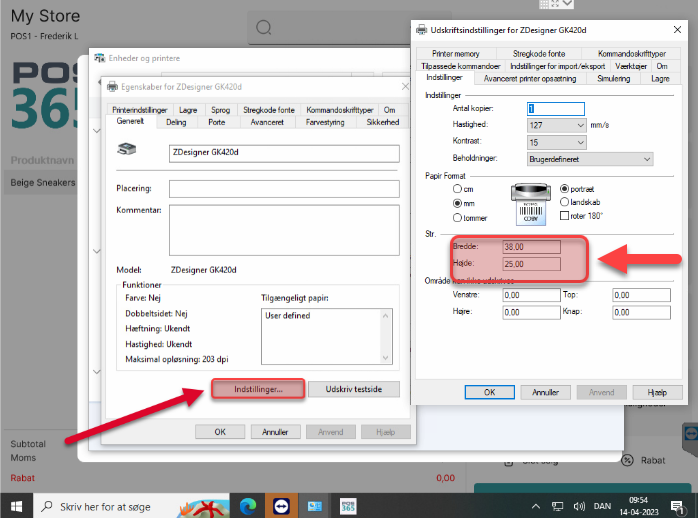698x518 pixels.
Task: Open the Avanceret tab in Egenskaber
Action: 267,122
